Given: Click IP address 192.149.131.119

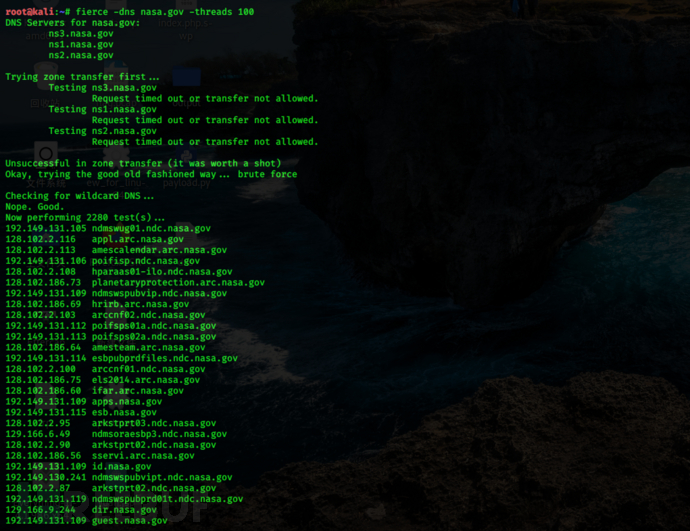Looking at the screenshot, I should coord(46,499).
